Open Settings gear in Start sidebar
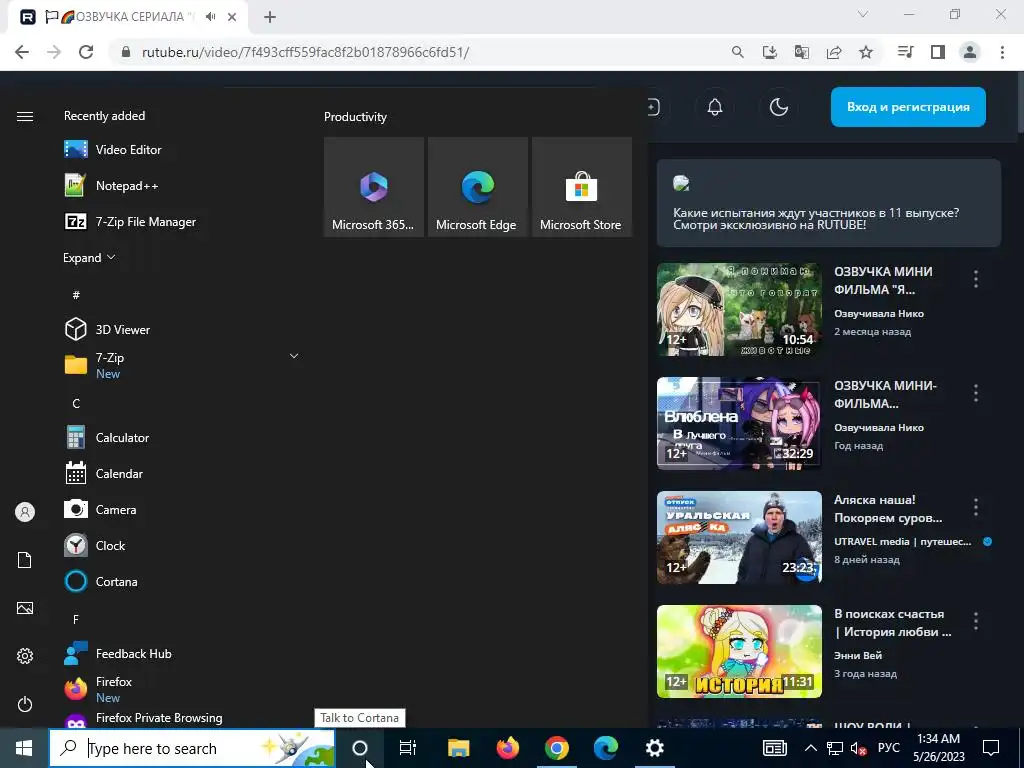This screenshot has width=1024, height=768. pos(25,656)
